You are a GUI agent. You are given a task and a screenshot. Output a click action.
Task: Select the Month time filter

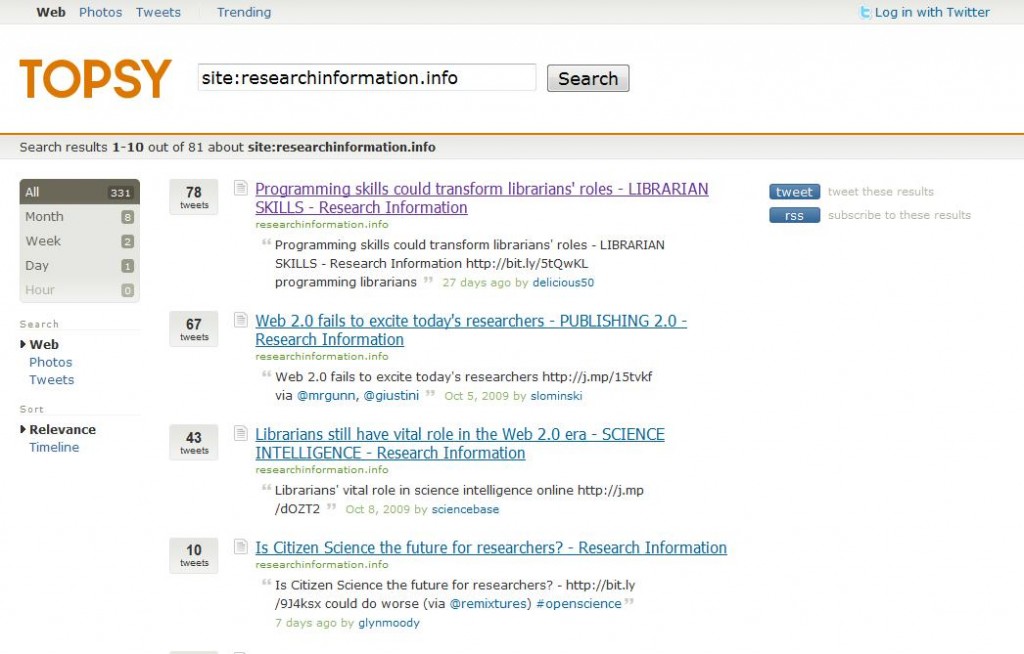coord(80,217)
